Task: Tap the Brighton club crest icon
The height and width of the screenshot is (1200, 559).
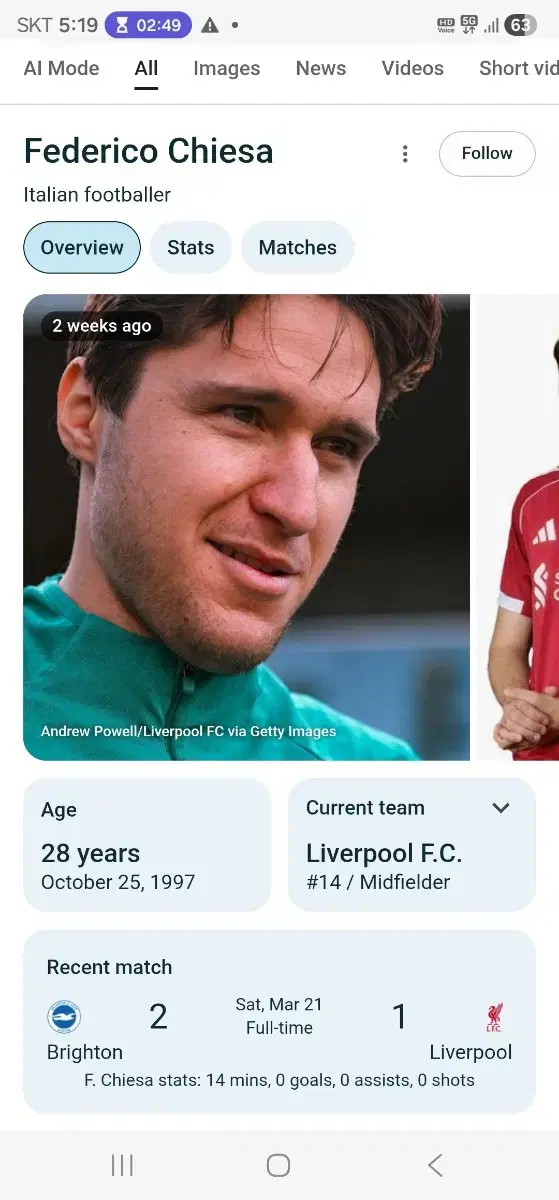Action: [x=64, y=1017]
